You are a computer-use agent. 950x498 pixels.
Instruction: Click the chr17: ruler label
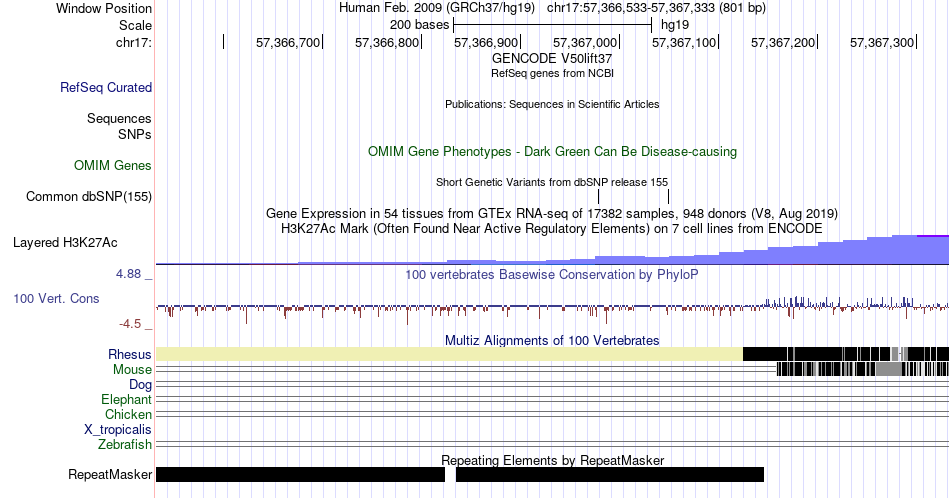pos(133,42)
